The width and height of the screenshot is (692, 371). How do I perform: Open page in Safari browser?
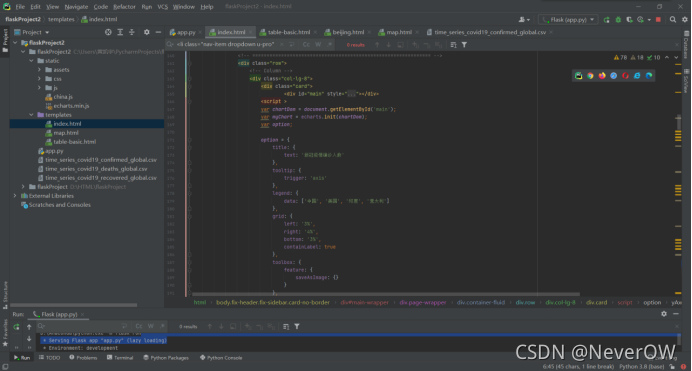click(x=613, y=76)
